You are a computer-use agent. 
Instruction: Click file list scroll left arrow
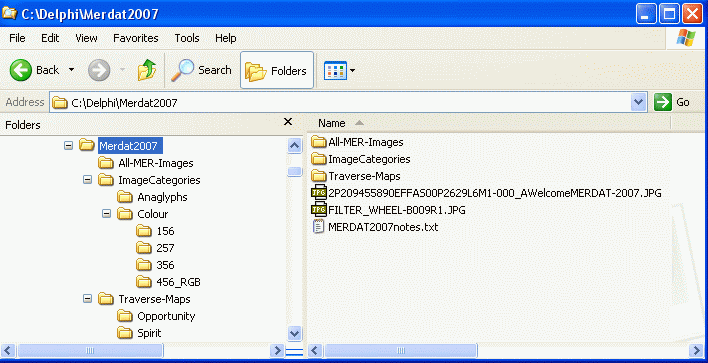point(316,350)
